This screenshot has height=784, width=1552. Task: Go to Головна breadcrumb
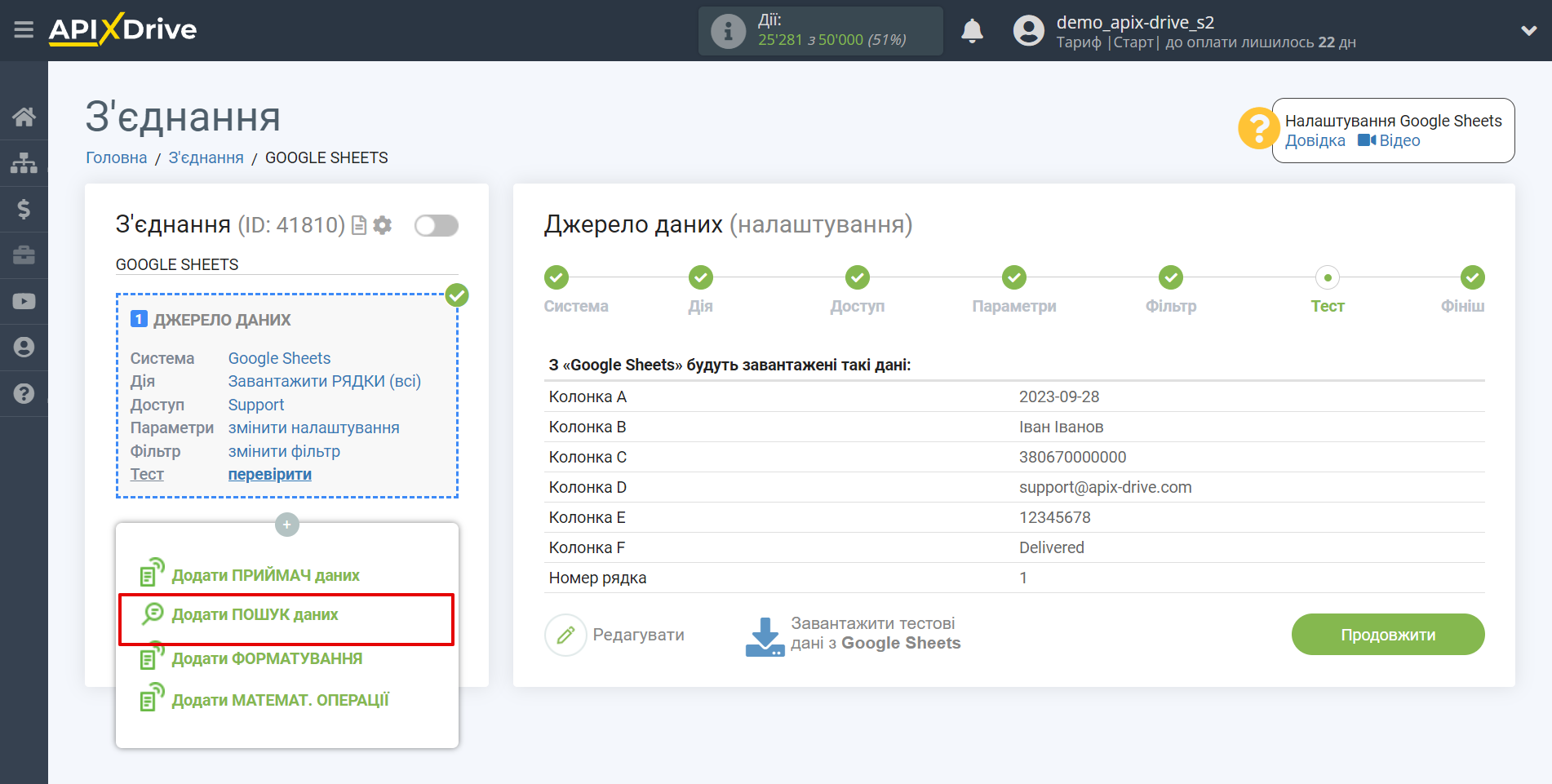click(117, 157)
